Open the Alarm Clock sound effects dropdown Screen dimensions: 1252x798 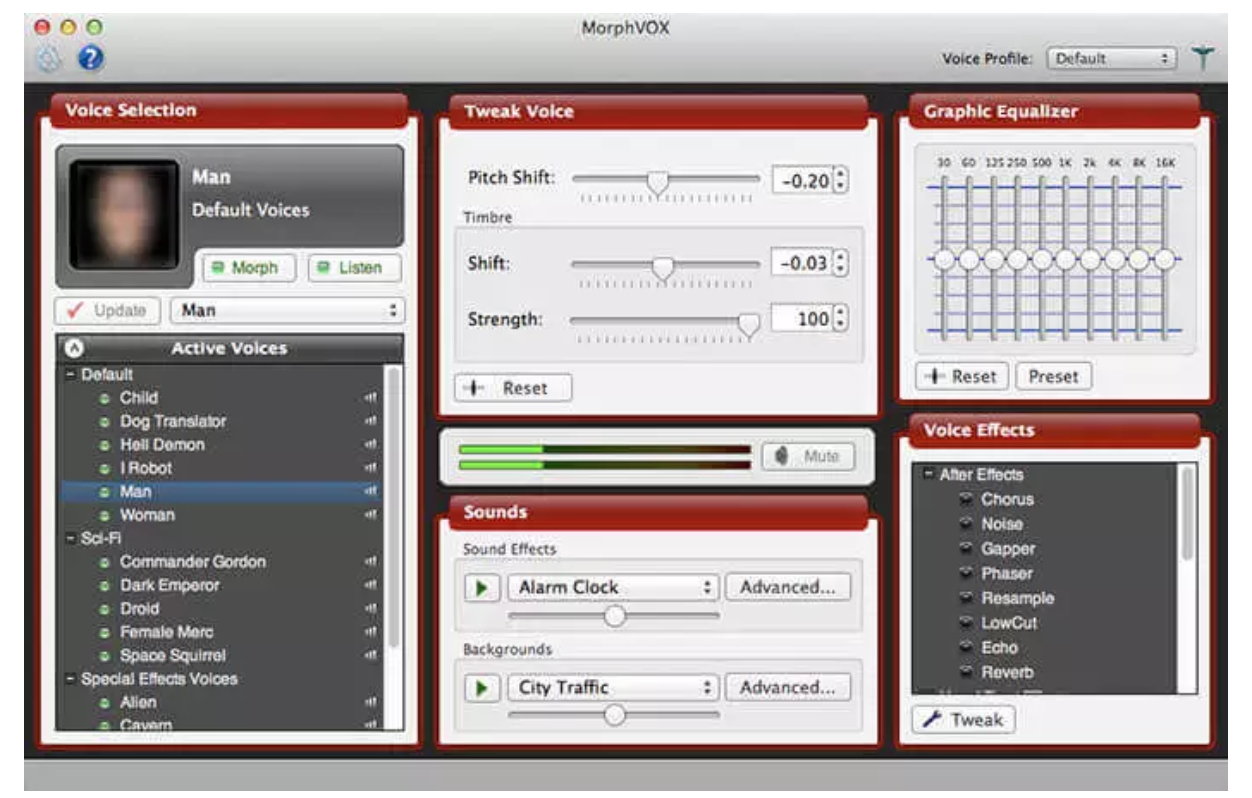(613, 588)
